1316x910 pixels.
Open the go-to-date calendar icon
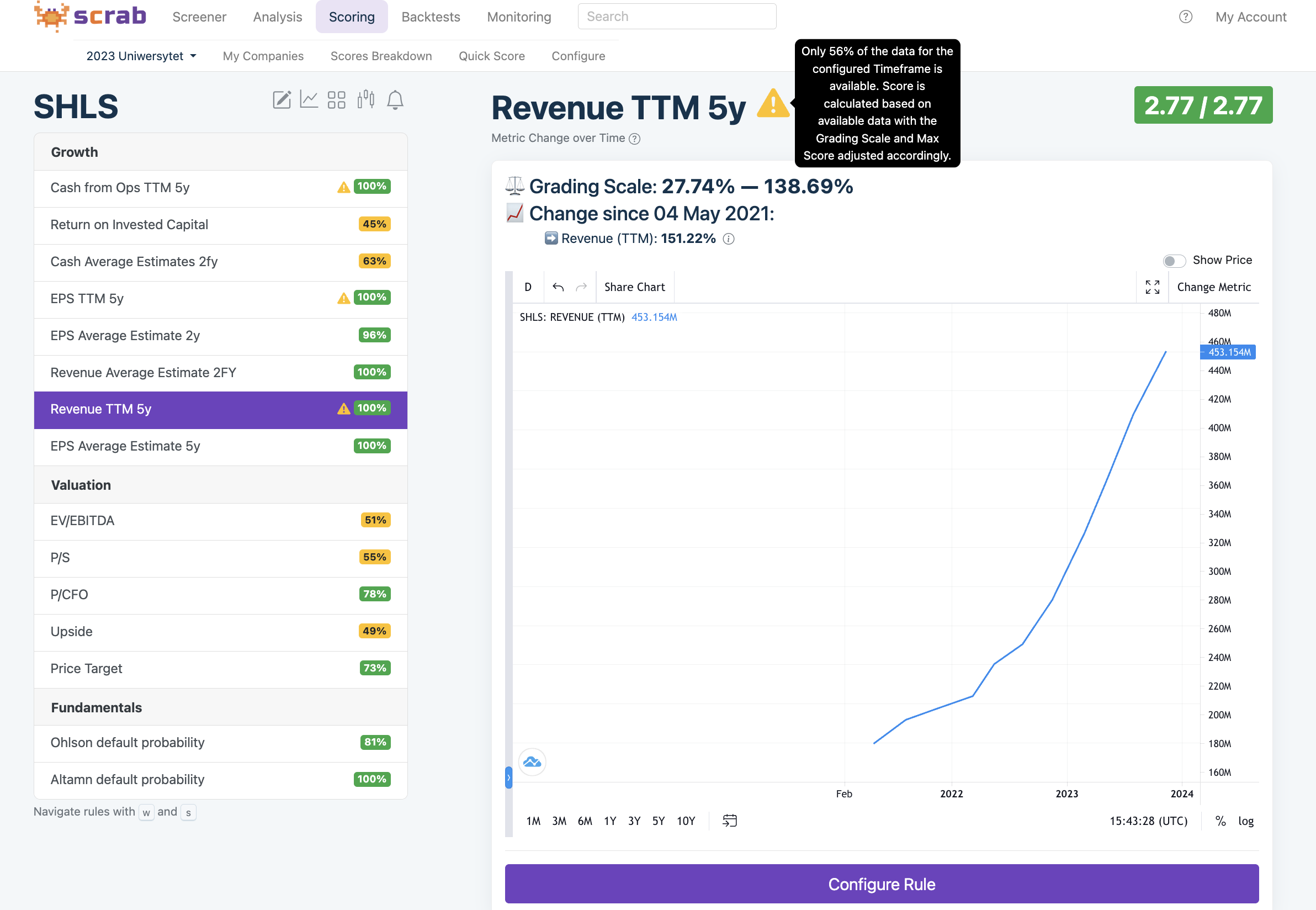730,821
